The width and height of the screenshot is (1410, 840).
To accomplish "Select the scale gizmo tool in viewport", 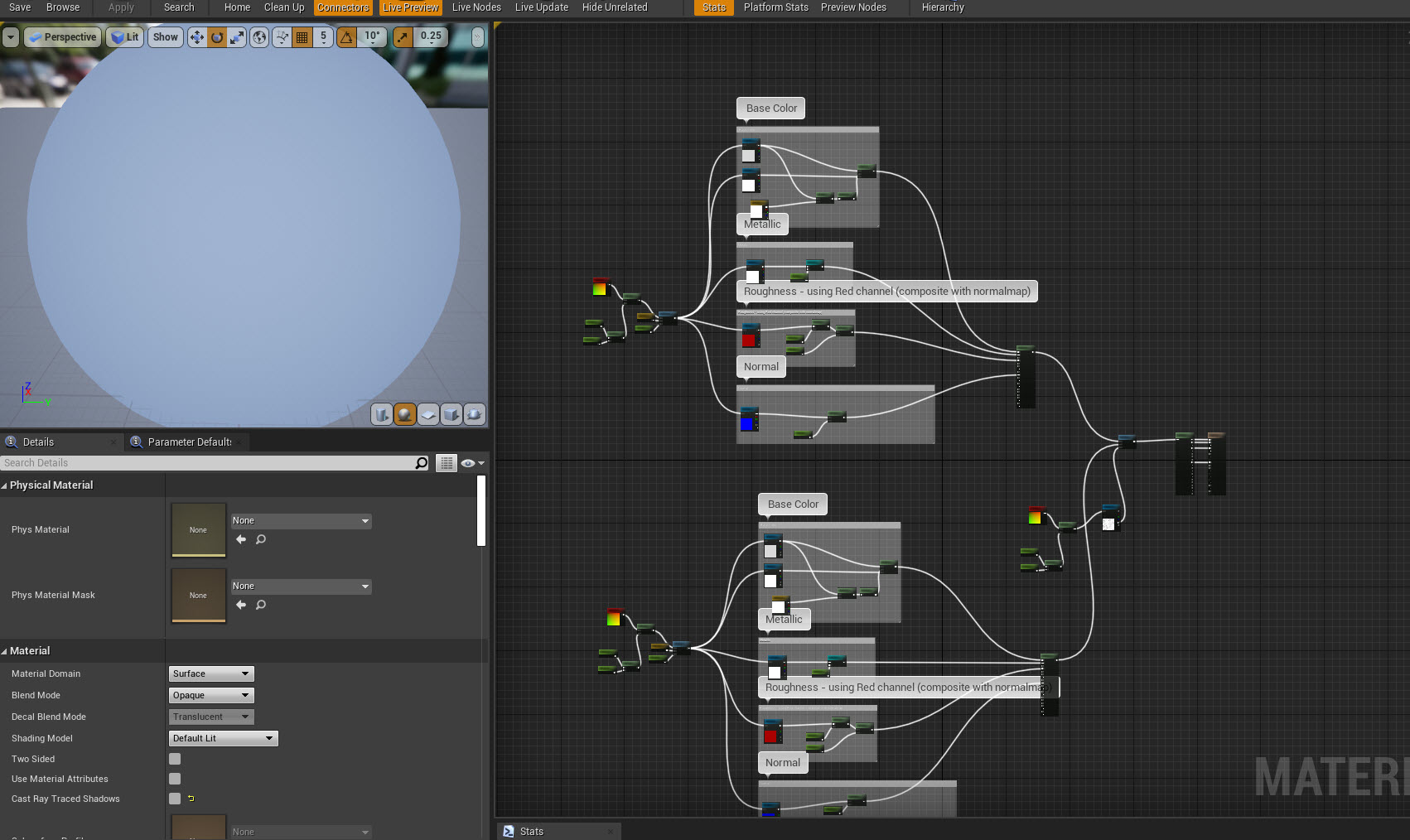I will tap(237, 37).
